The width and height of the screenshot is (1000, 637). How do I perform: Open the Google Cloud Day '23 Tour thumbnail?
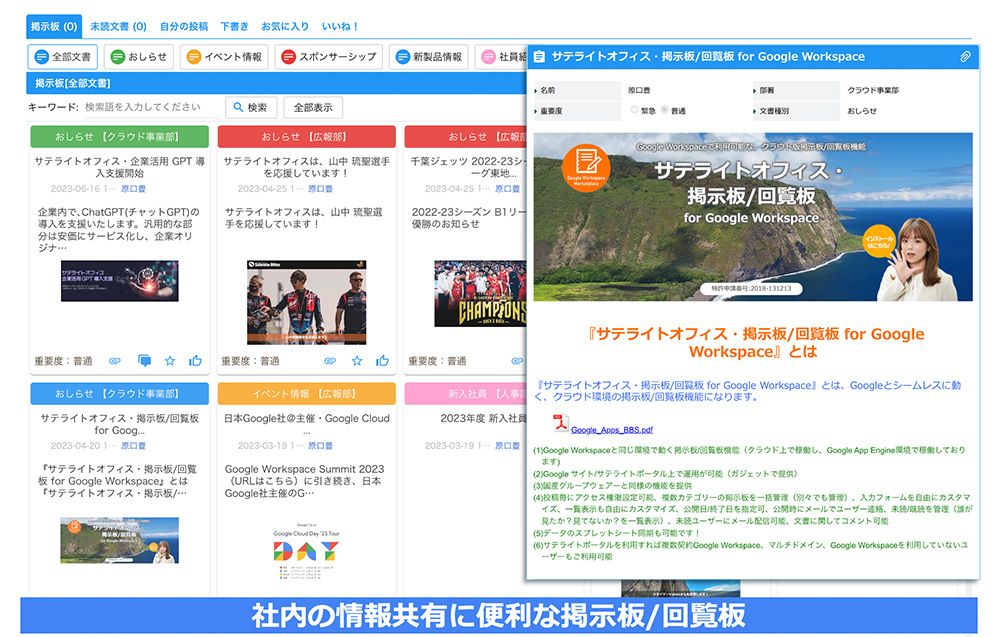coord(307,550)
